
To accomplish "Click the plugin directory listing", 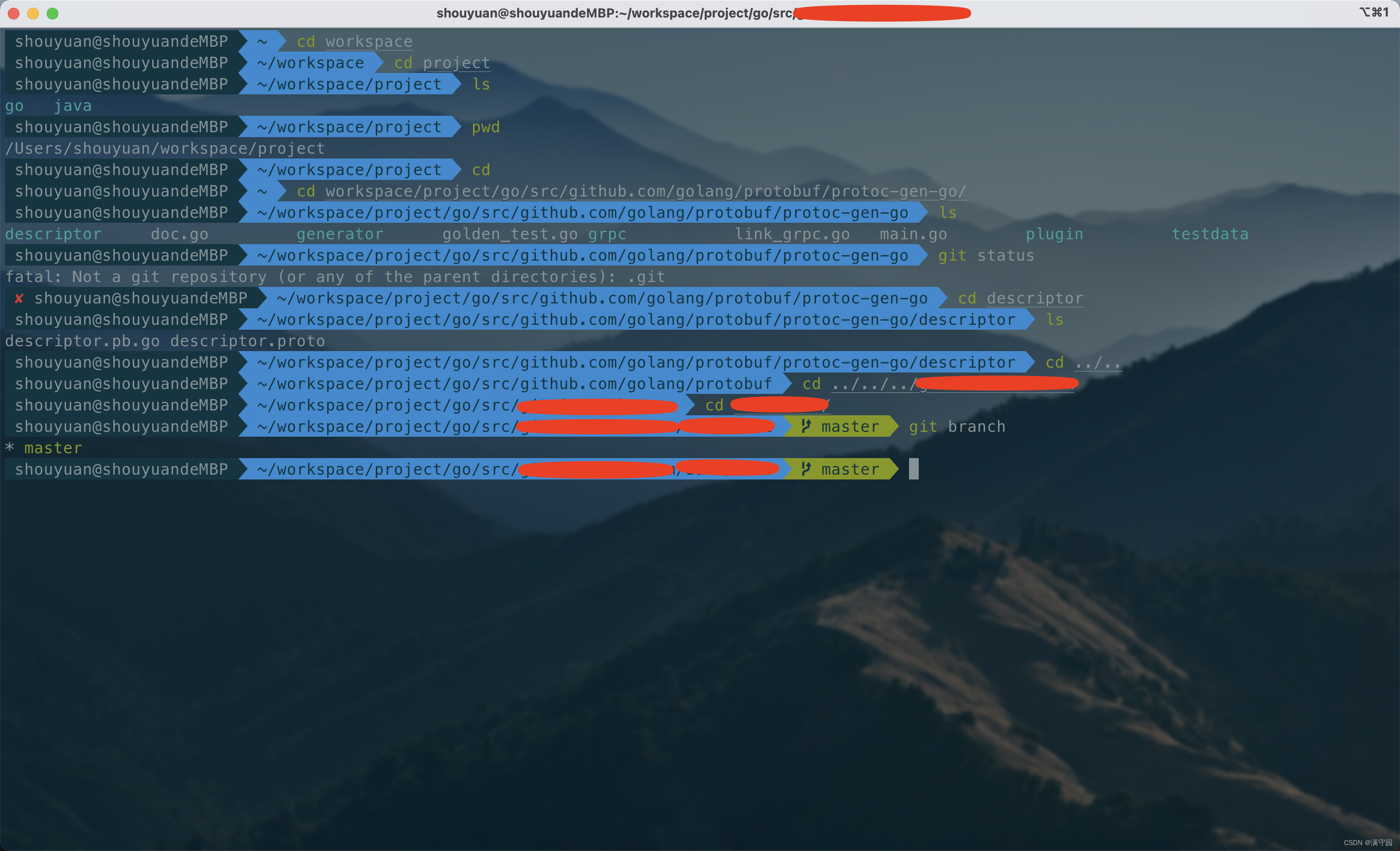I will coord(1054,234).
